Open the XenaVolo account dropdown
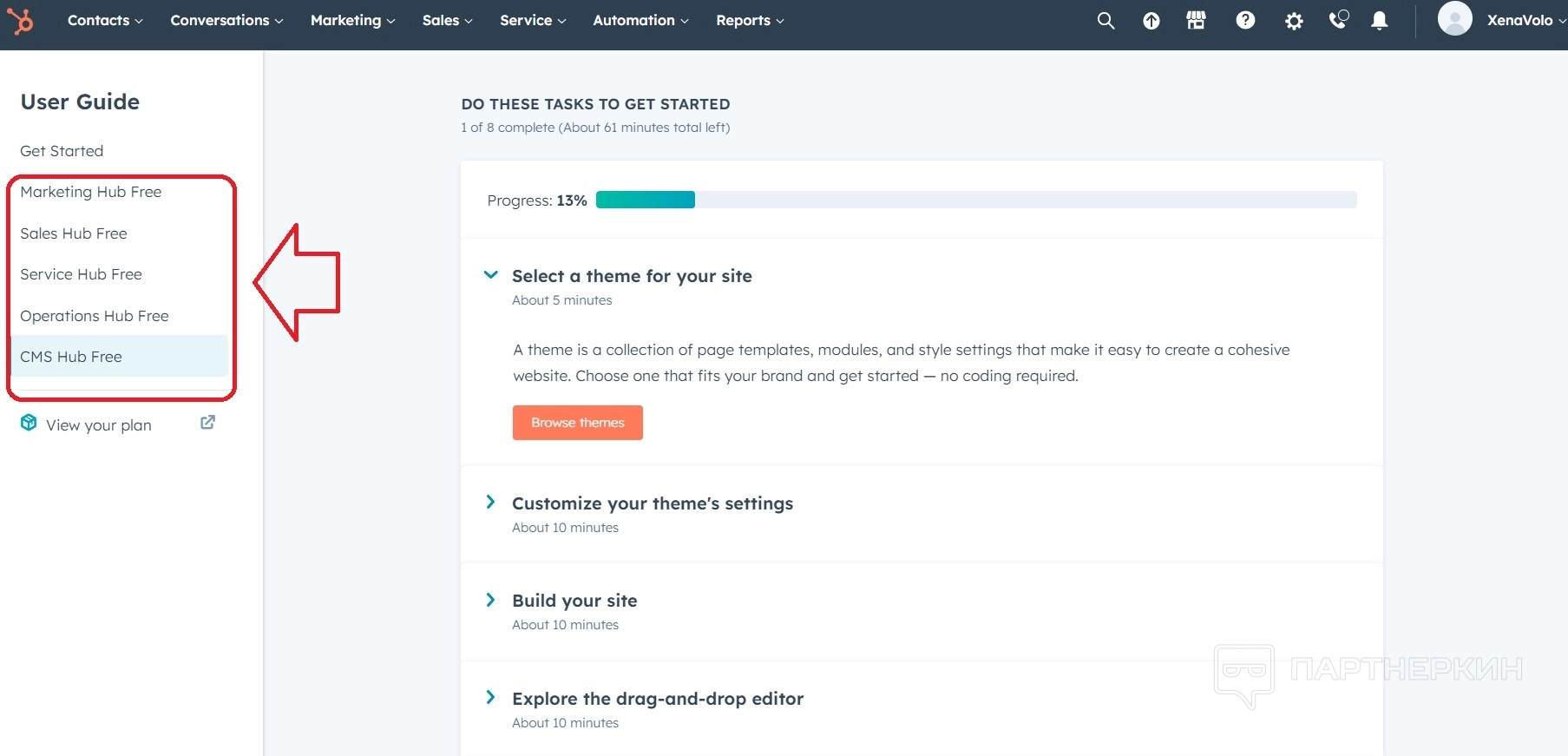This screenshot has width=1568, height=756. (1519, 20)
